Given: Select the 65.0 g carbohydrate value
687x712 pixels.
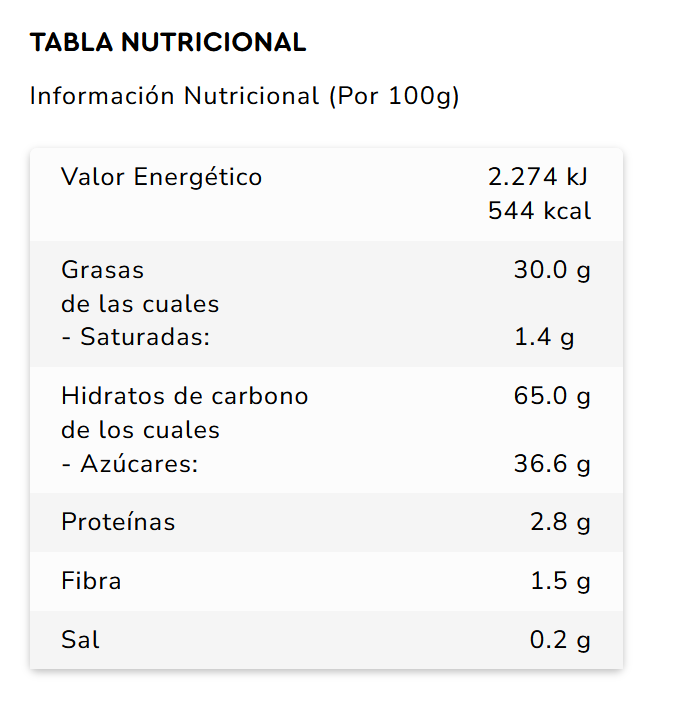Looking at the screenshot, I should point(552,396).
